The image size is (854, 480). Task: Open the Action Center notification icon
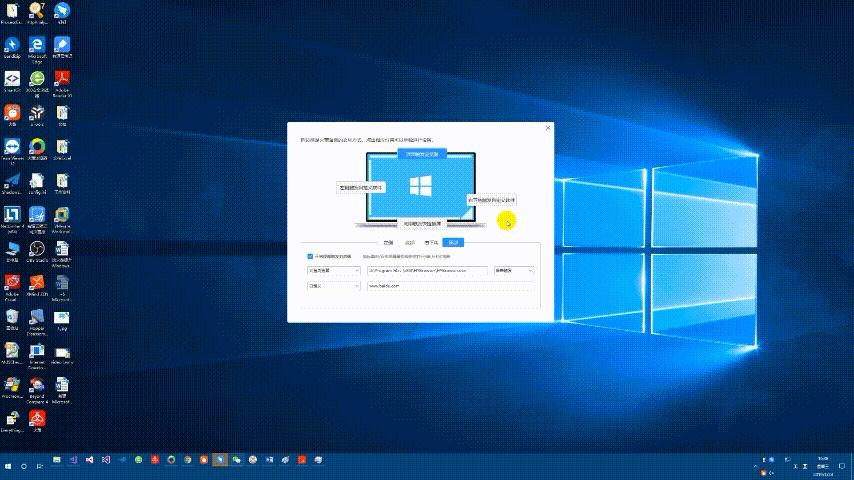(x=843, y=466)
